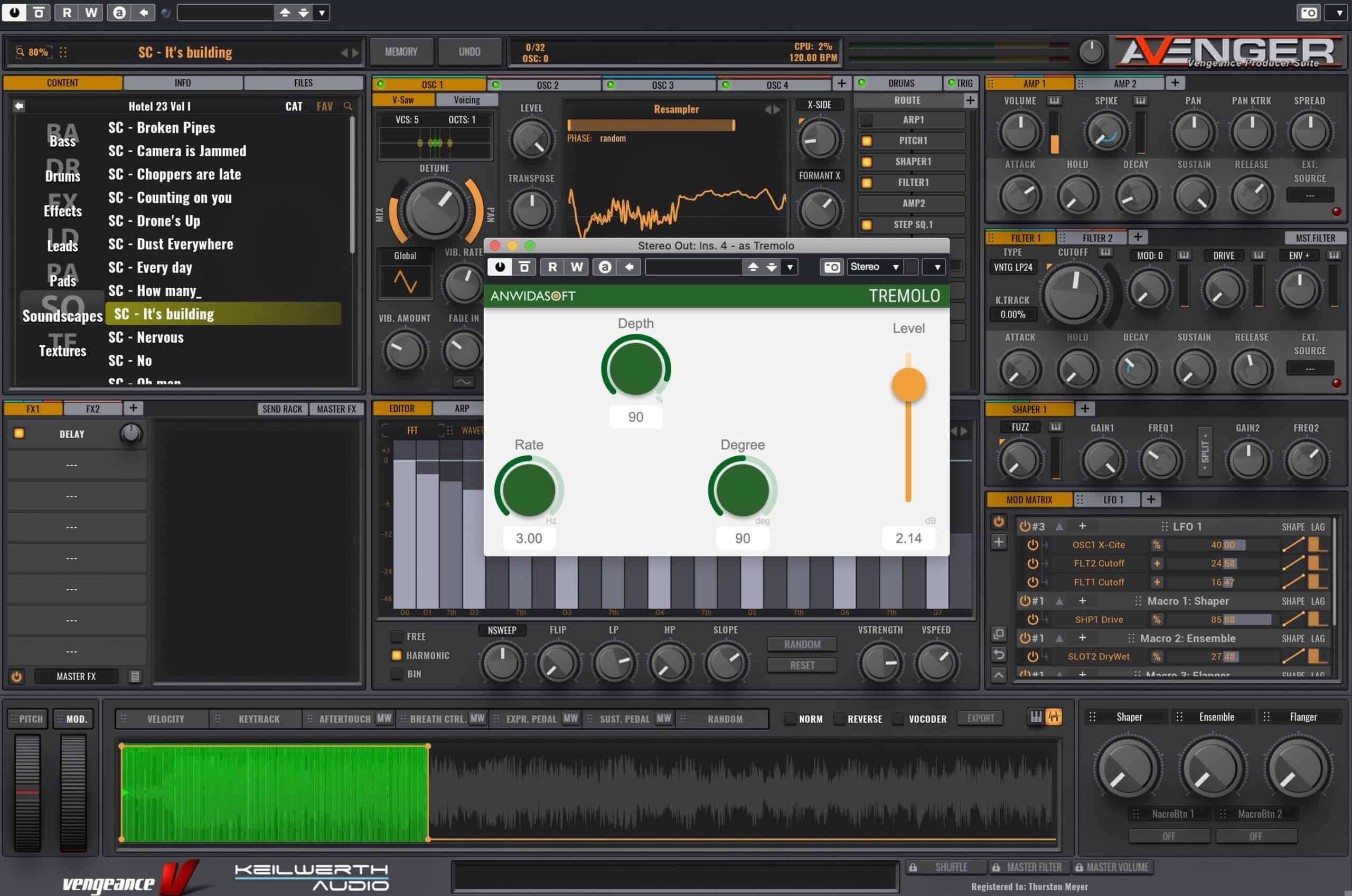
Task: Toggle the HARMONIC mode checkbox
Action: (x=396, y=655)
